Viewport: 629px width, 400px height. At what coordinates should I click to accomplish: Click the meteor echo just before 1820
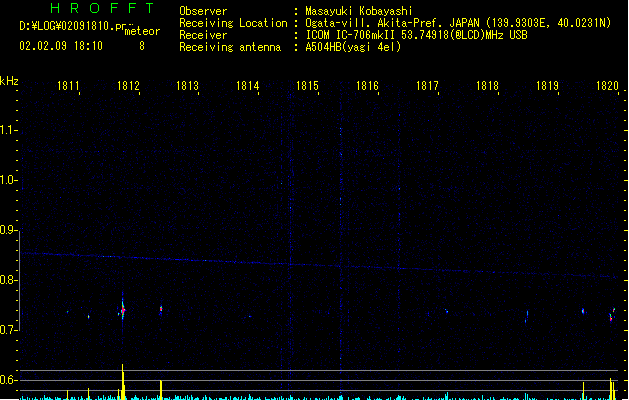[612, 315]
